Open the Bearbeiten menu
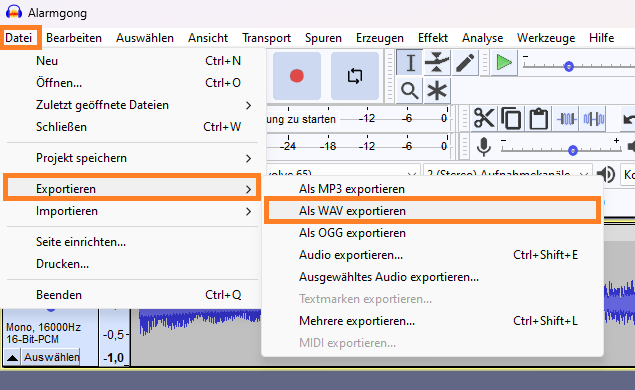This screenshot has height=390, width=635. tap(74, 38)
